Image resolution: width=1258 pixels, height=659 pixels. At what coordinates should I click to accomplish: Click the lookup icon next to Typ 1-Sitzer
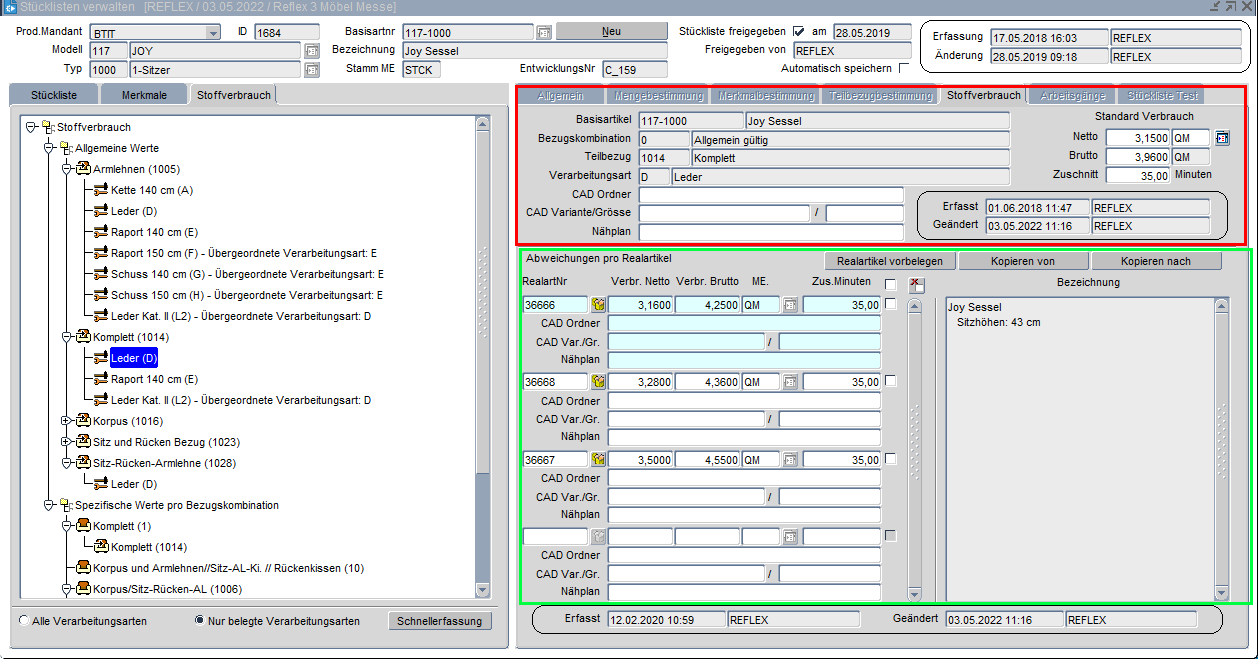coord(311,70)
